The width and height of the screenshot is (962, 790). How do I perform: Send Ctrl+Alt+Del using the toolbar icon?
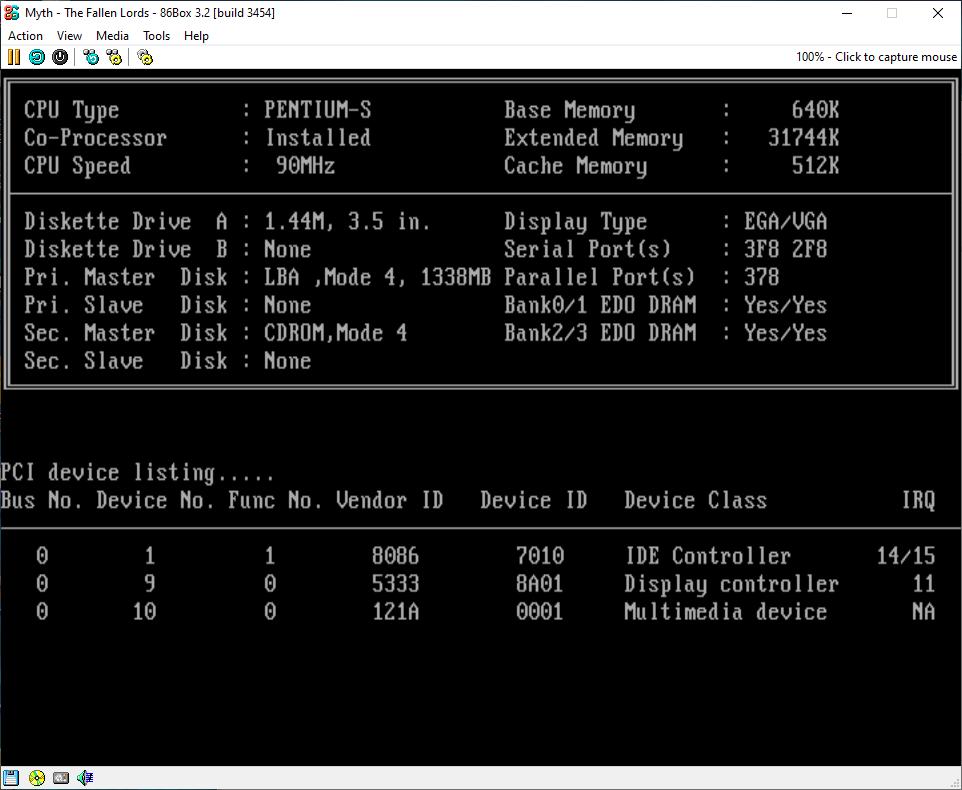[x=91, y=57]
